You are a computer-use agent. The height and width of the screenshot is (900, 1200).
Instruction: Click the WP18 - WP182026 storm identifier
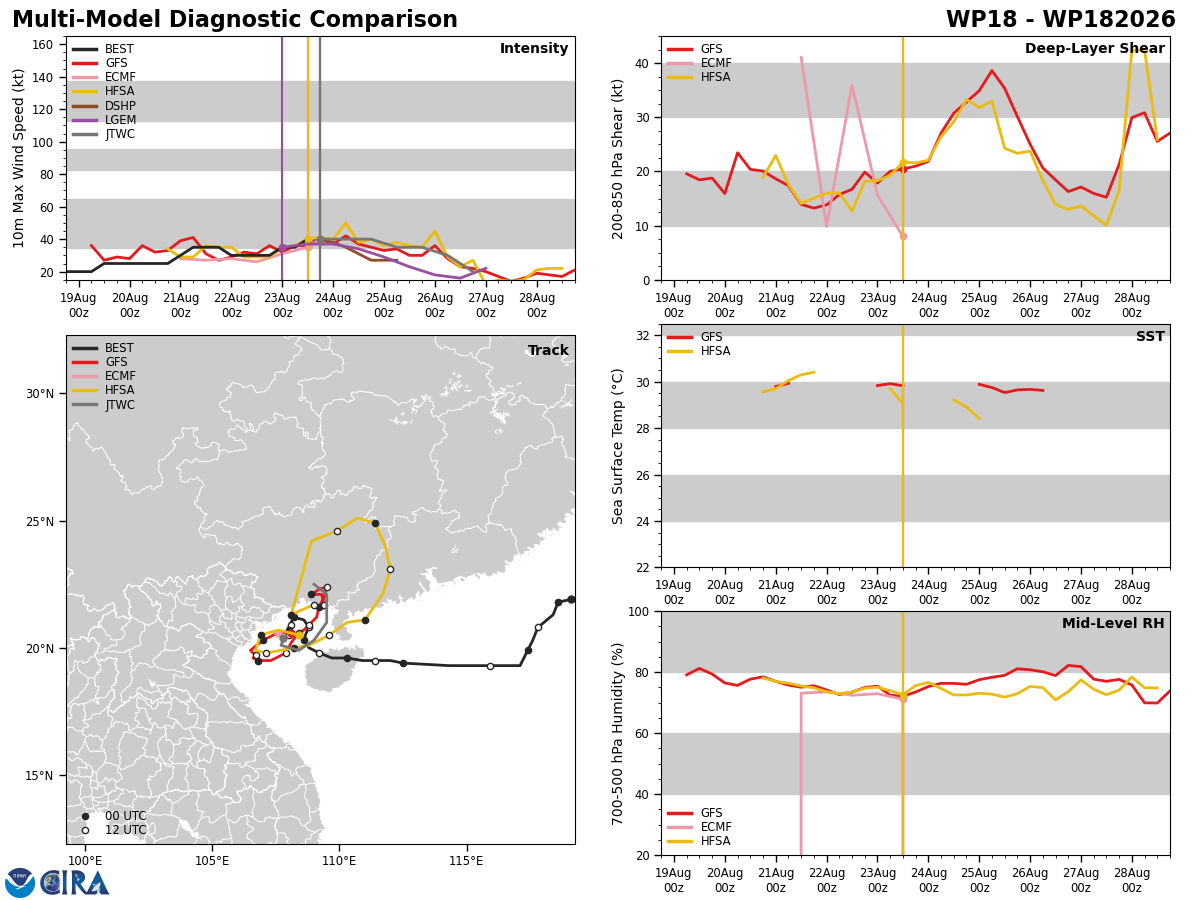point(1061,20)
